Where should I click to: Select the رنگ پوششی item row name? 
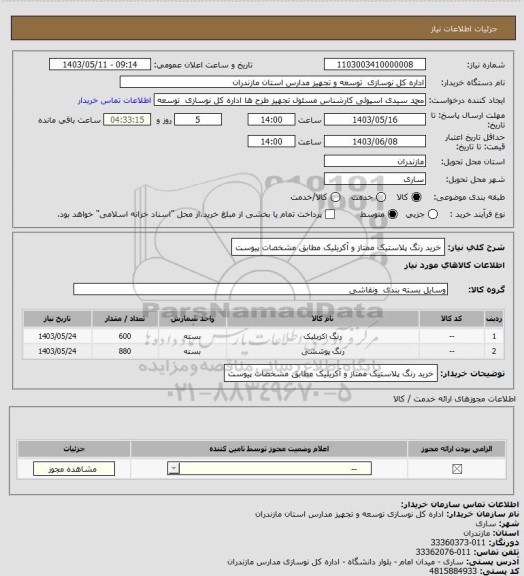323,352
